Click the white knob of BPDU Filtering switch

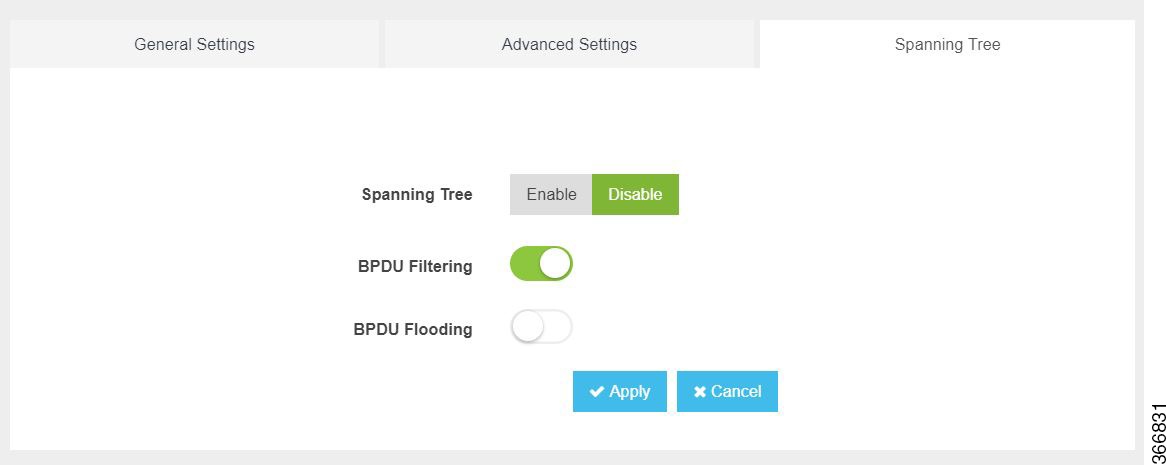(x=555, y=263)
